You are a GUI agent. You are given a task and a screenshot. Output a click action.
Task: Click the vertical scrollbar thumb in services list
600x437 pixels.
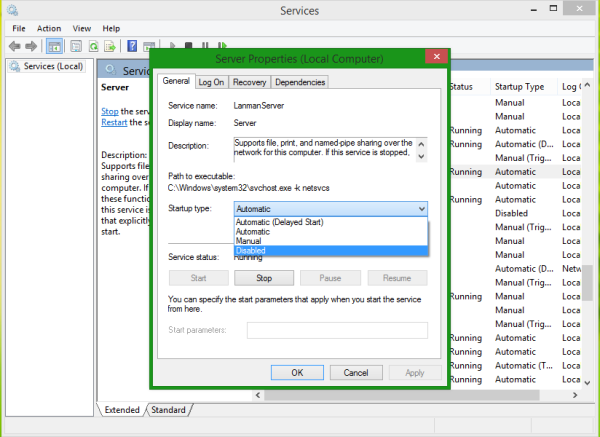[x=587, y=283]
